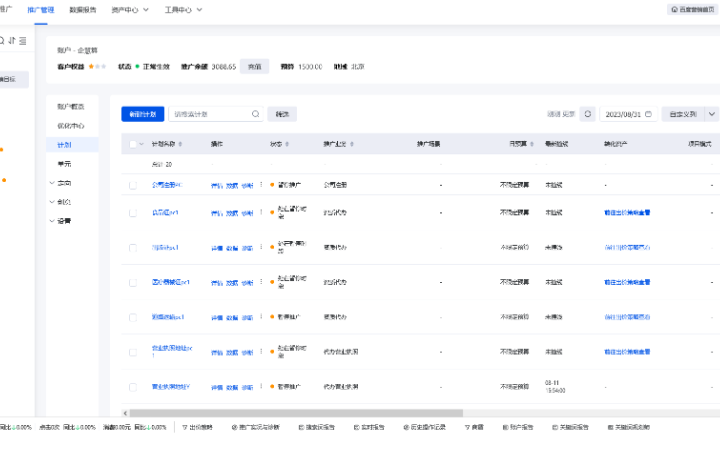Sort by the 状态 column sort icon
This screenshot has width=720, height=450.
pyautogui.click(x=287, y=144)
